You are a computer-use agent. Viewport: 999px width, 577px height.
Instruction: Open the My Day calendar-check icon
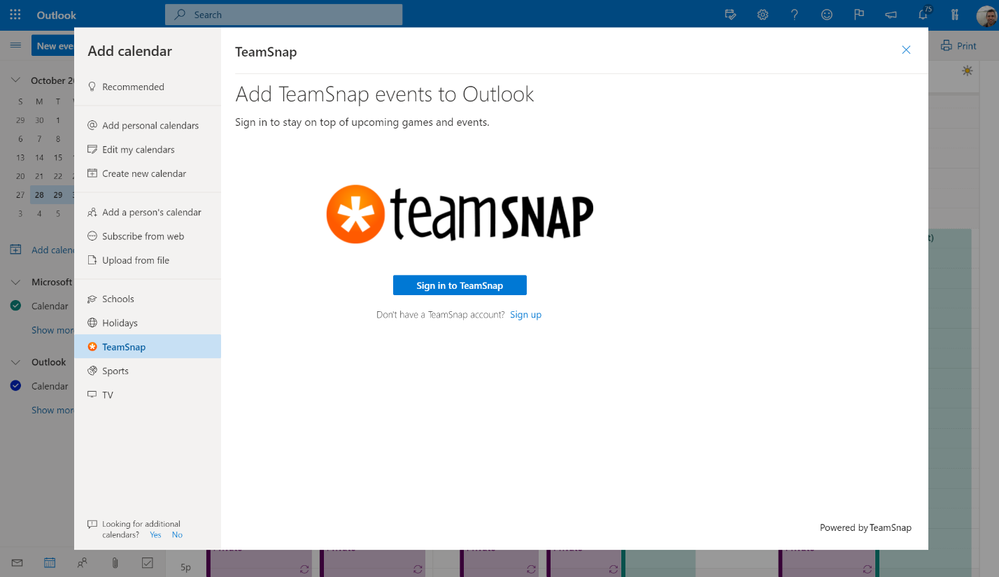[730, 15]
